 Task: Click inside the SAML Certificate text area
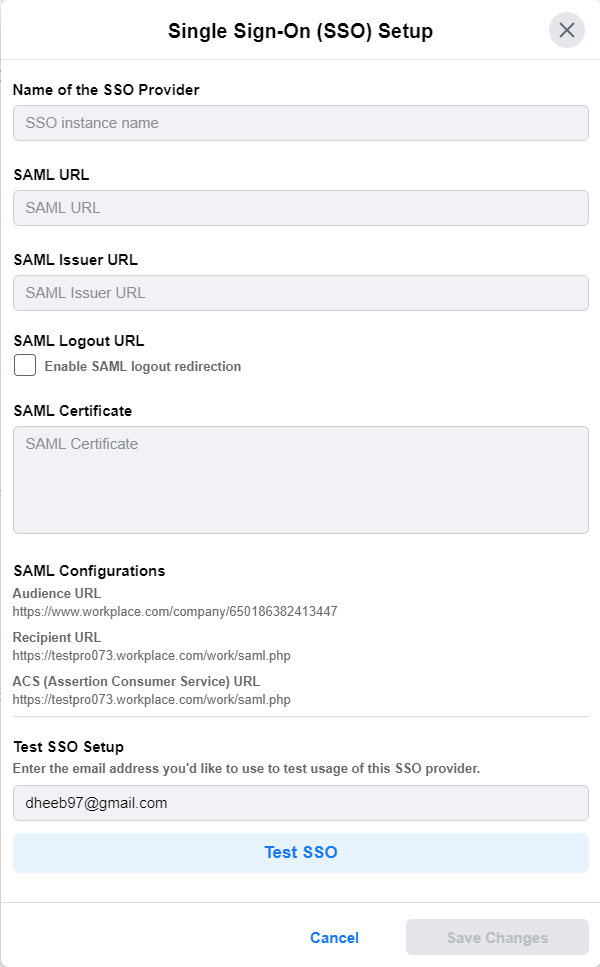click(300, 480)
